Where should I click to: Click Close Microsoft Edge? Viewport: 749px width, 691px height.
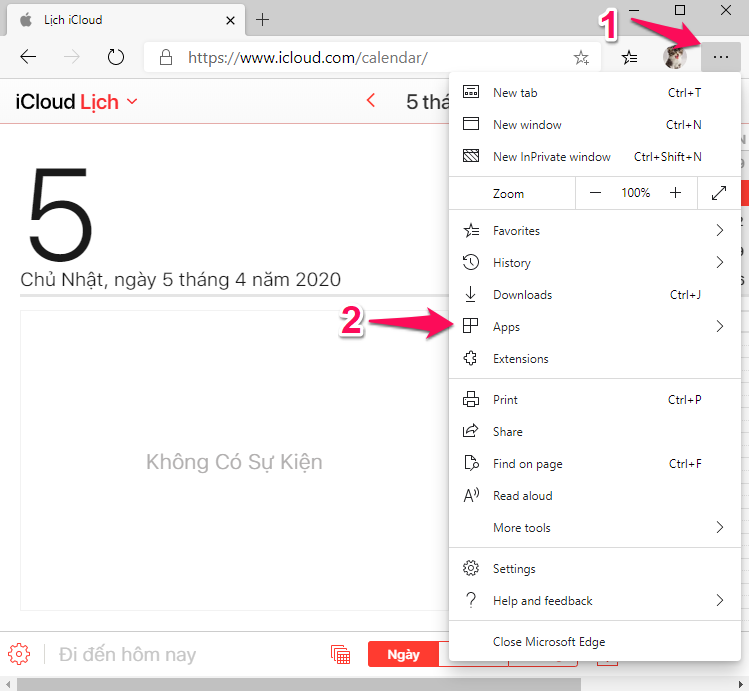(x=595, y=642)
